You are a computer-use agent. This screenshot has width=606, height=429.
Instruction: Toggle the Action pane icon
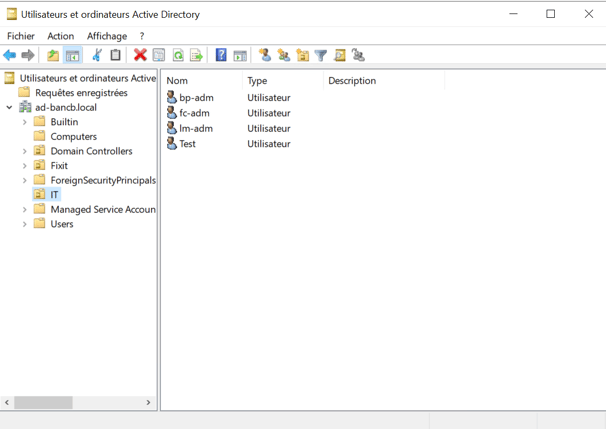pos(240,55)
